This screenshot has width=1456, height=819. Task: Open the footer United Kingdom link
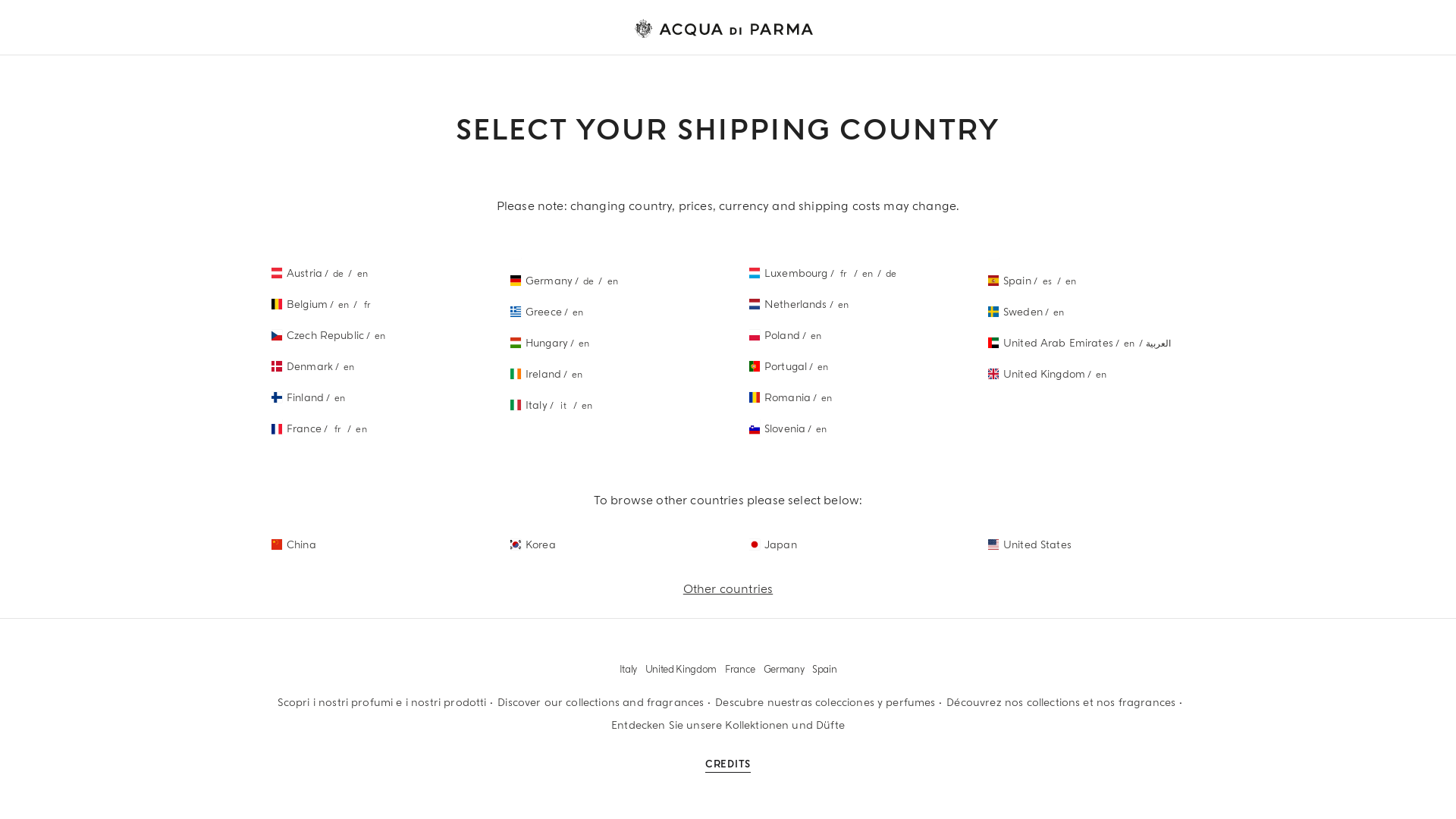[x=681, y=670]
